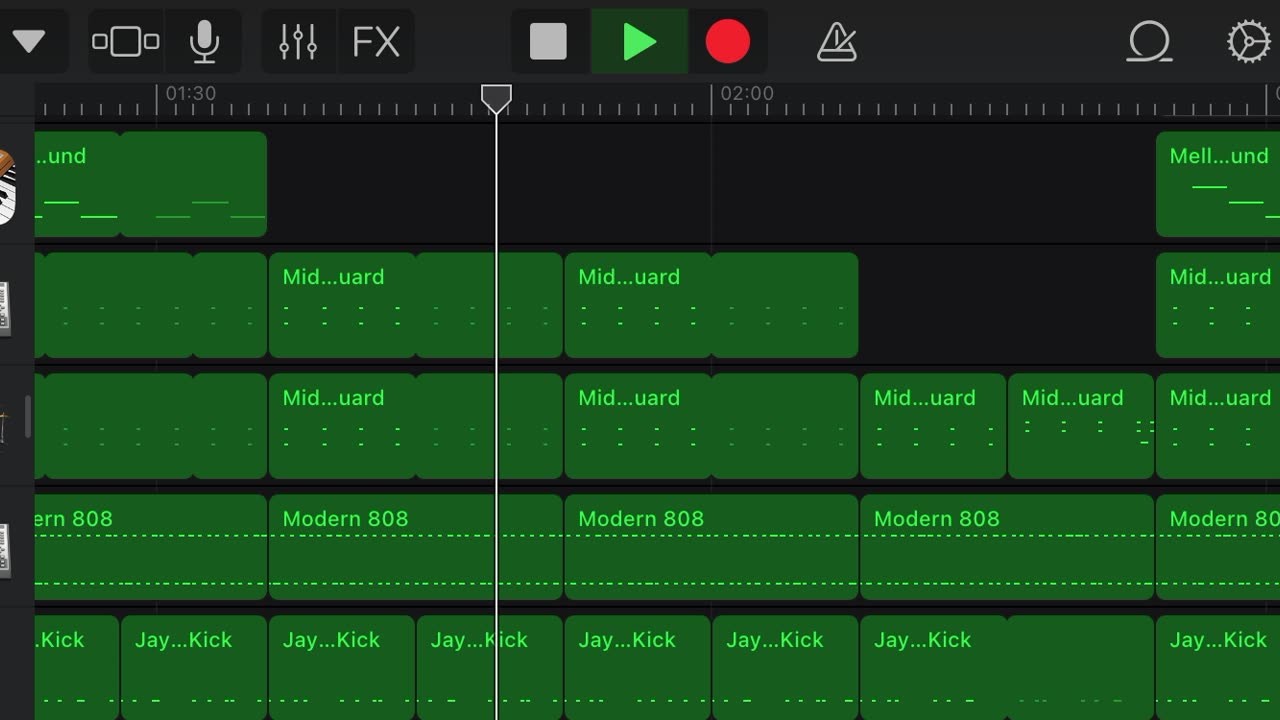Select the '..und' clipped region at the left
The height and width of the screenshot is (720, 1280).
pyautogui.click(x=77, y=184)
